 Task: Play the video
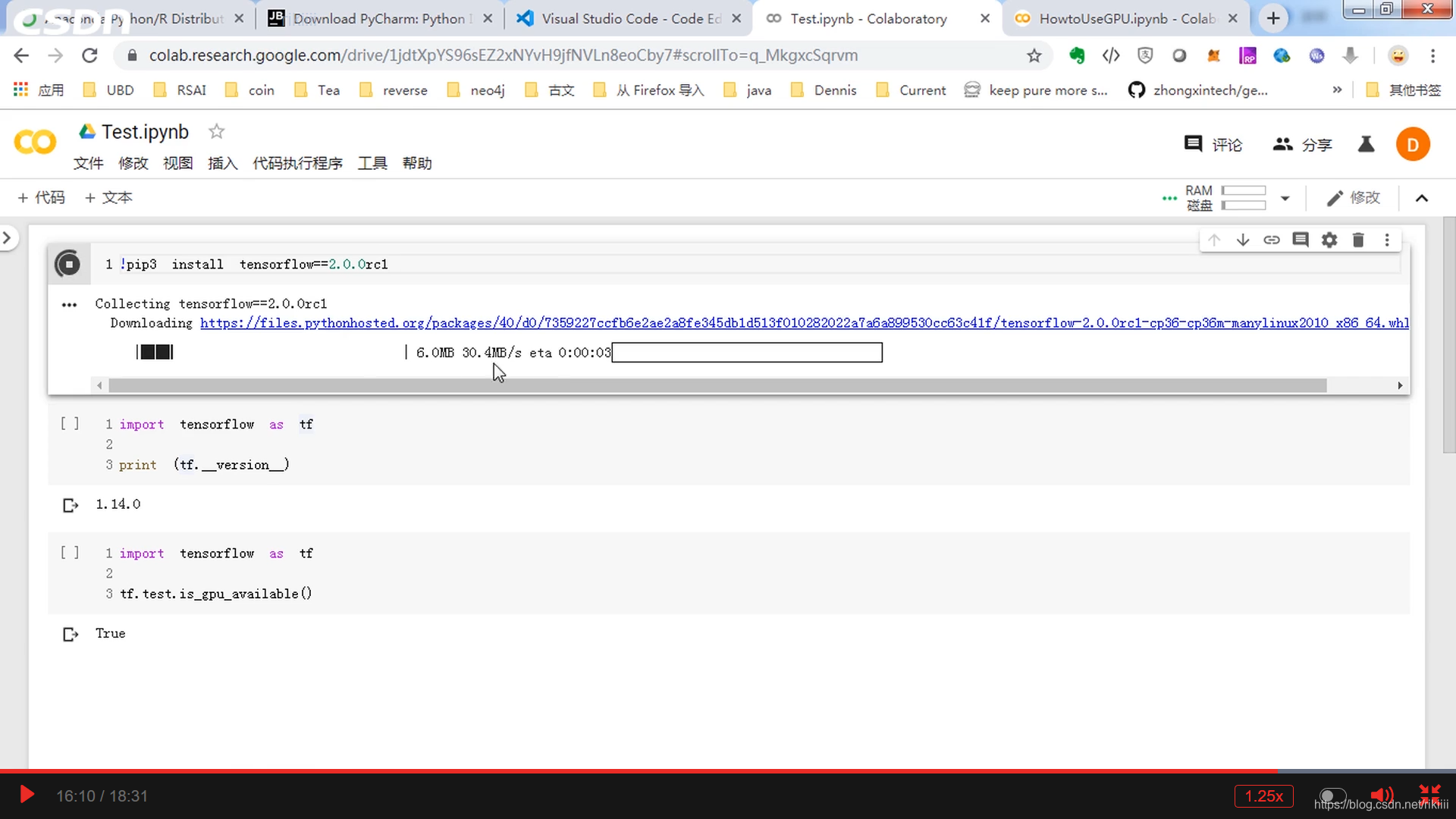click(x=27, y=795)
